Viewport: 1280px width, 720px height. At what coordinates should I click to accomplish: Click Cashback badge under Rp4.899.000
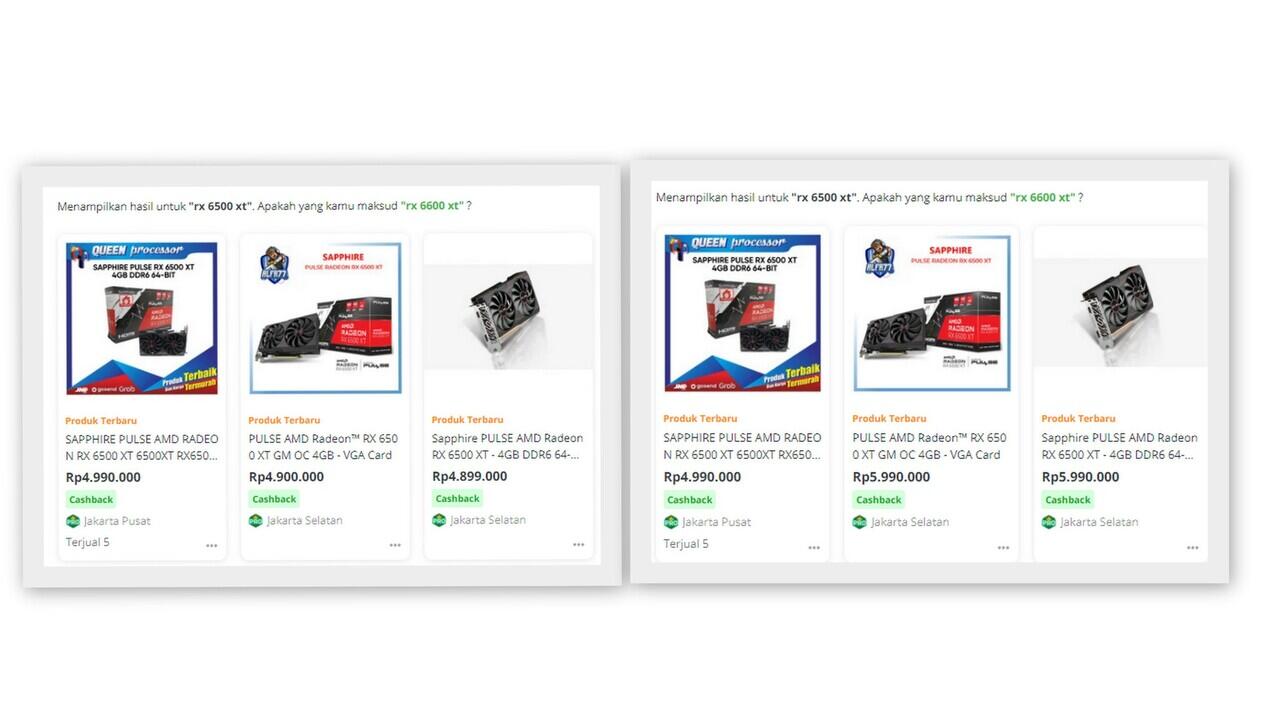(x=458, y=498)
